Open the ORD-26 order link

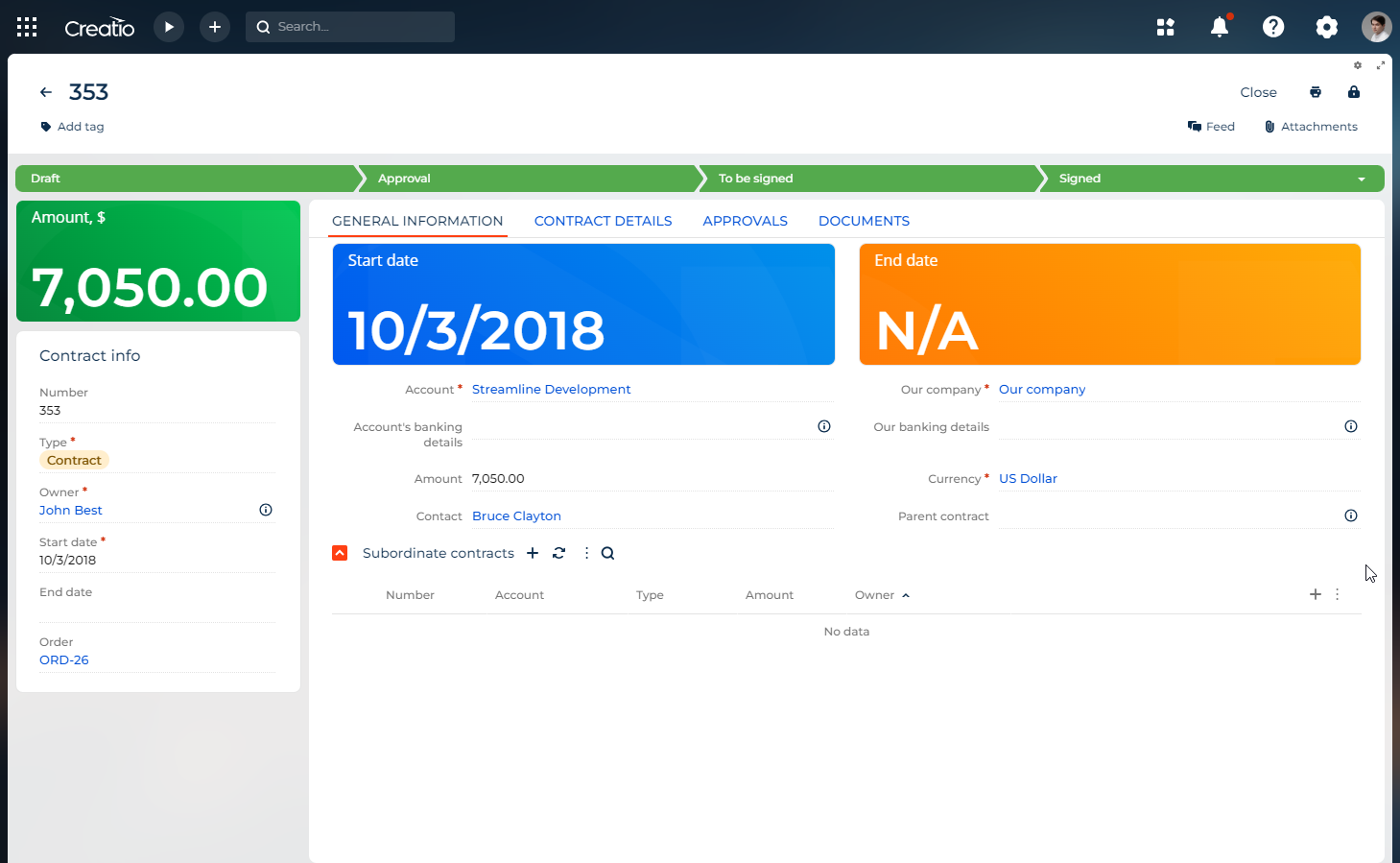(64, 659)
